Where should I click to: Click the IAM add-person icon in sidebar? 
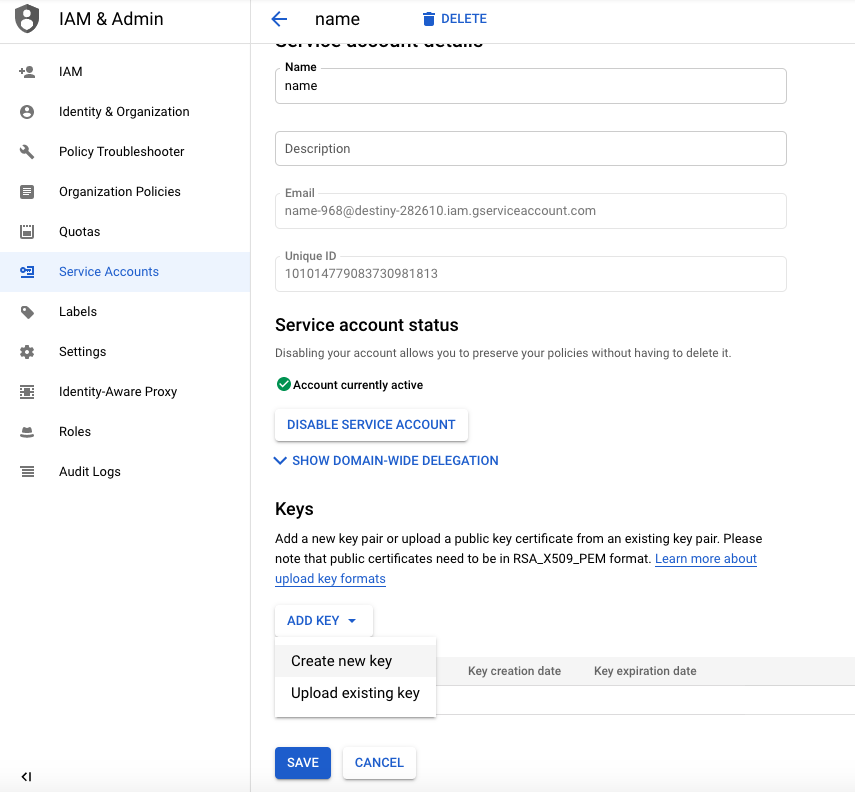[27, 72]
